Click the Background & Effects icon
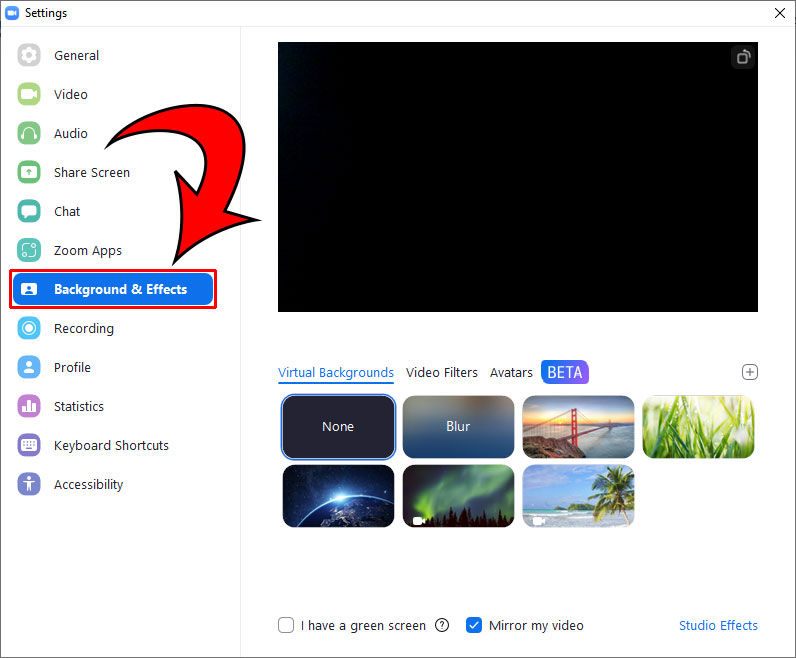796x658 pixels. click(x=29, y=289)
